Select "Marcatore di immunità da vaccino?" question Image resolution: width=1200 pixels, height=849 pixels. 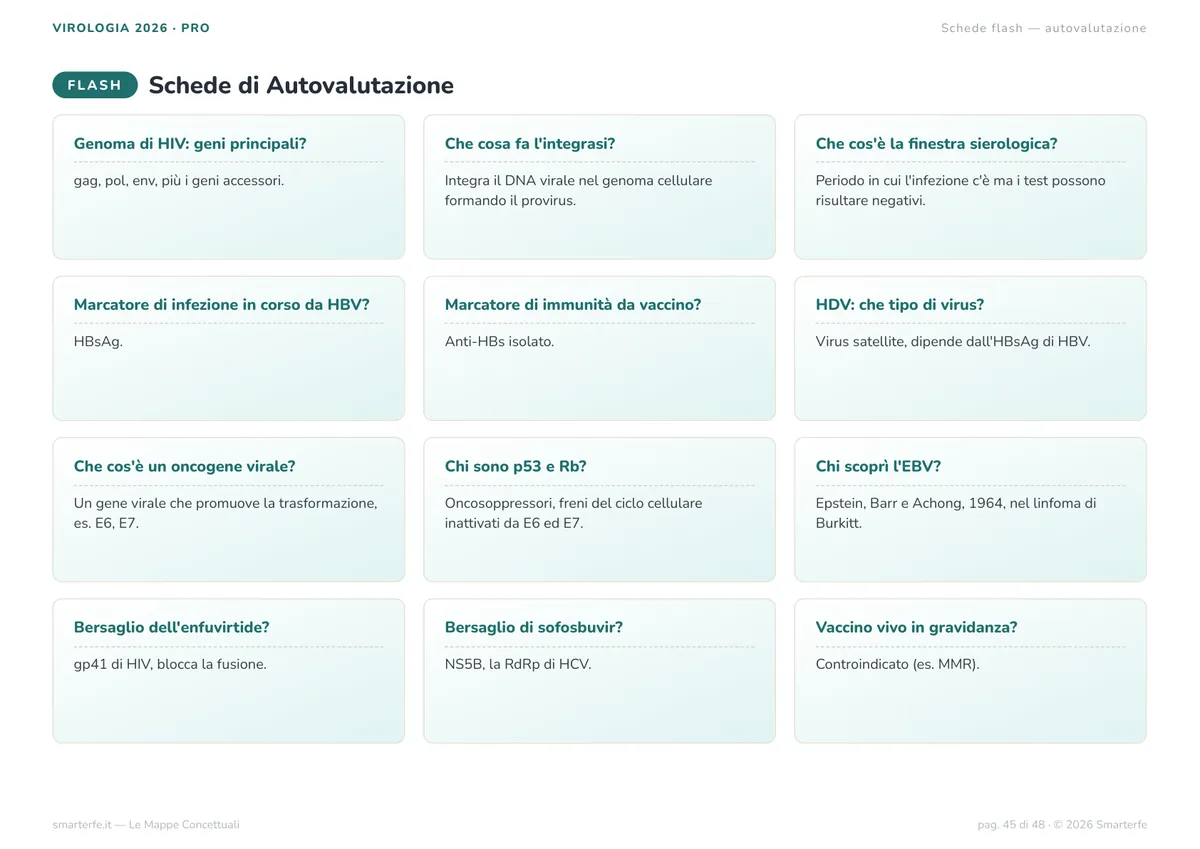click(x=573, y=305)
